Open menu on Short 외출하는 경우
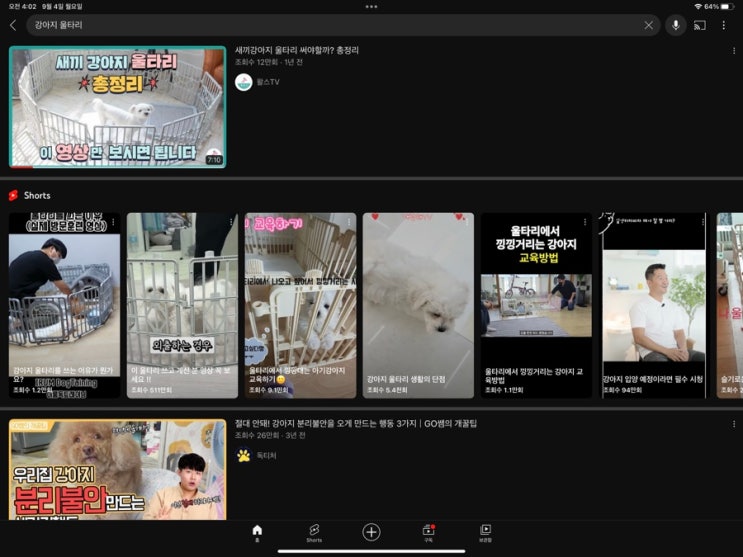This screenshot has height=557, width=743. click(231, 222)
